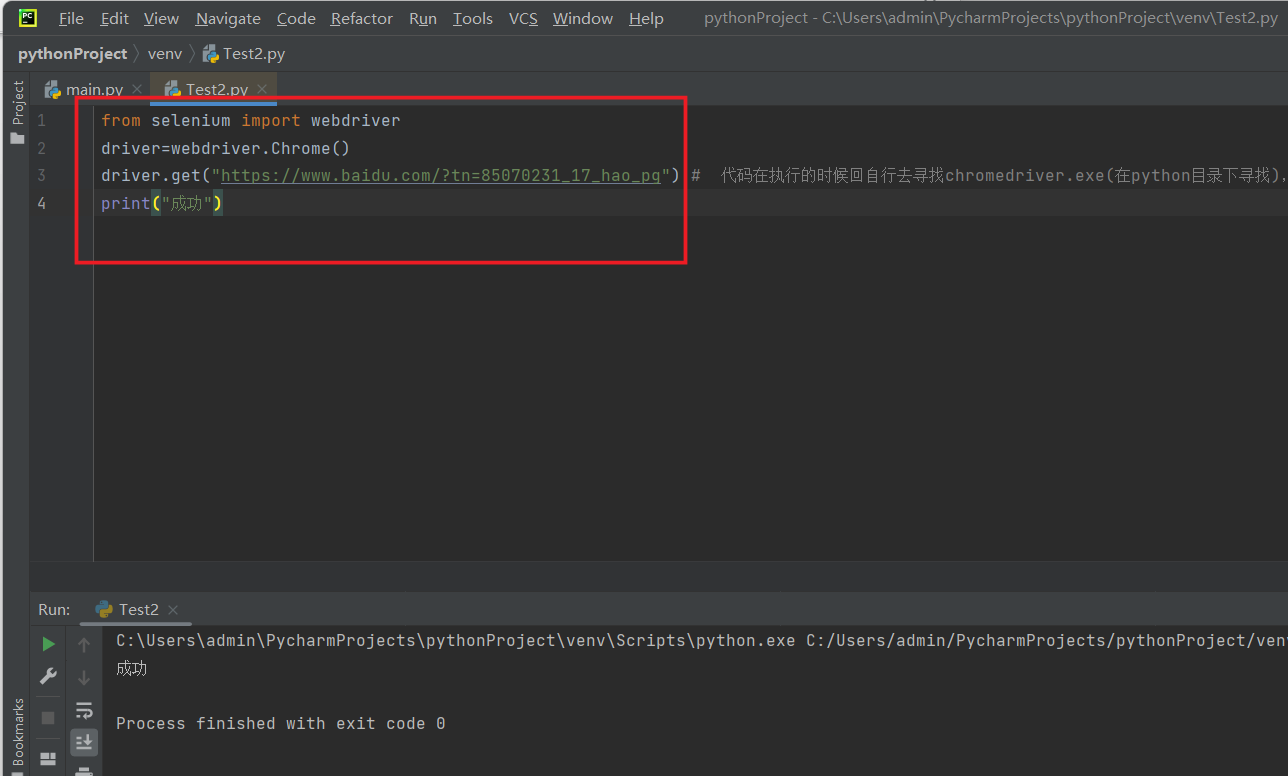Open the File menu
This screenshot has width=1288, height=776.
(71, 18)
